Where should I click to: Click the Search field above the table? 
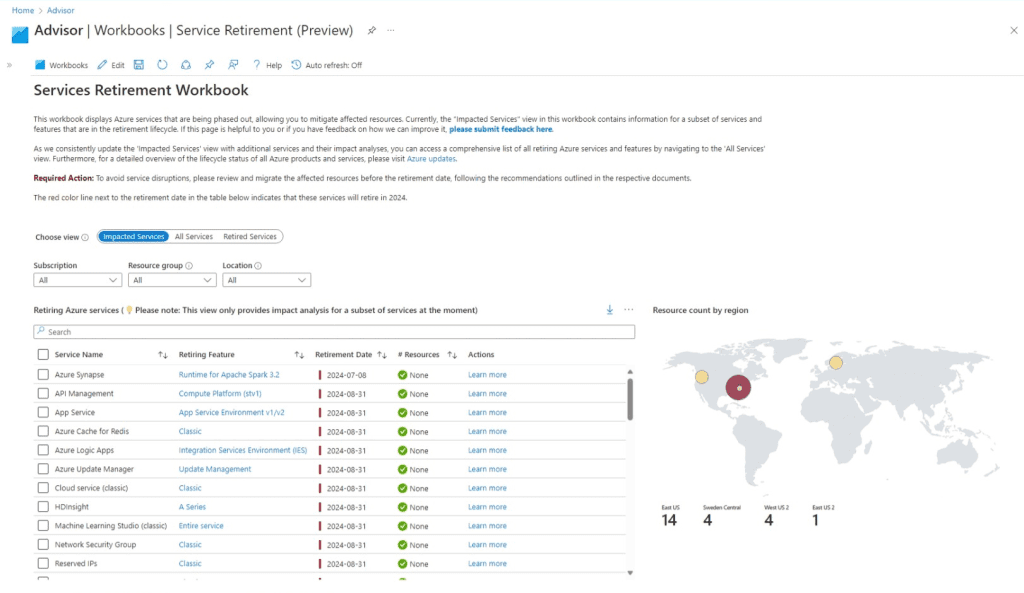pos(334,332)
